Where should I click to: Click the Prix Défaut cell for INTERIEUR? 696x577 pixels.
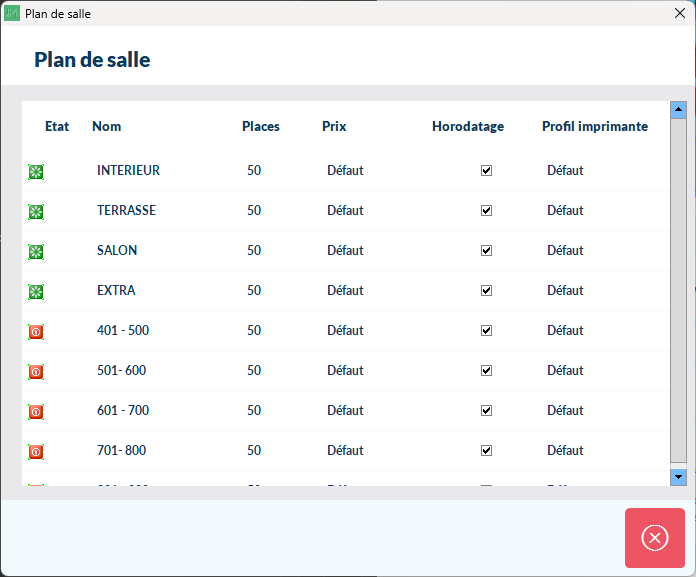pos(345,170)
